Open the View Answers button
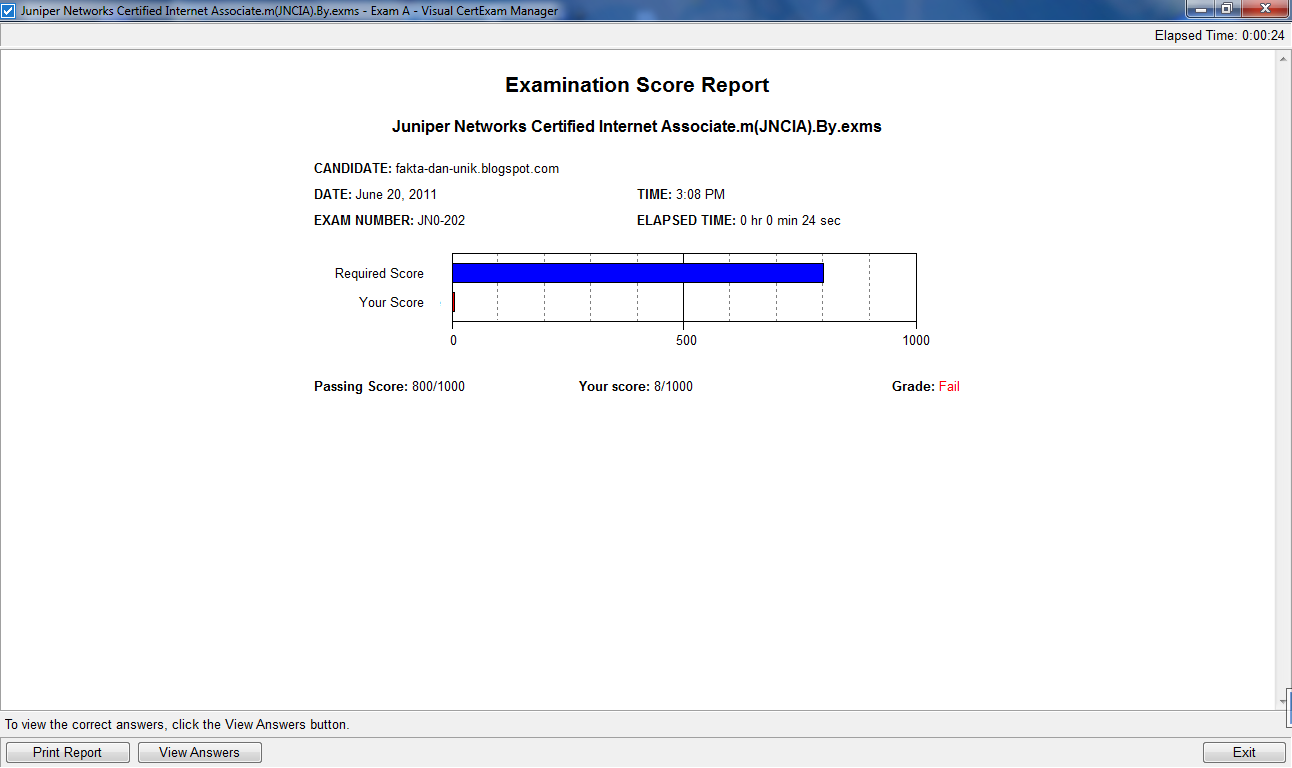This screenshot has height=768, width=1292. 199,753
